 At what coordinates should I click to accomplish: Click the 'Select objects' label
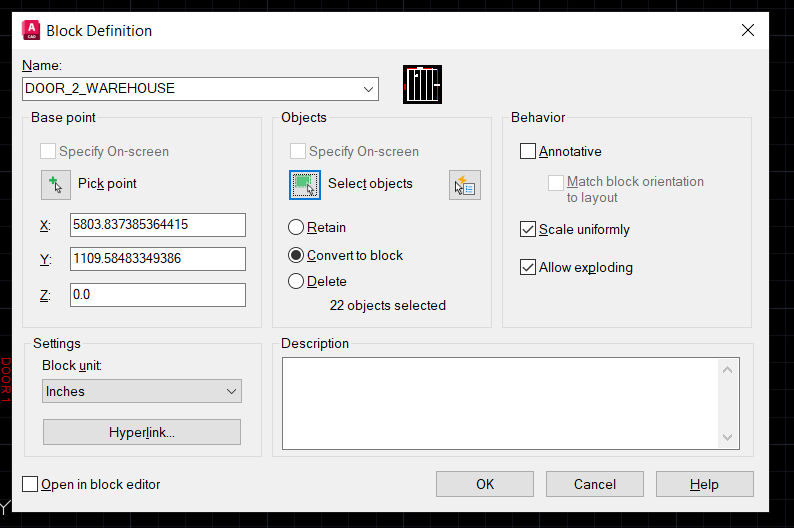pos(370,183)
